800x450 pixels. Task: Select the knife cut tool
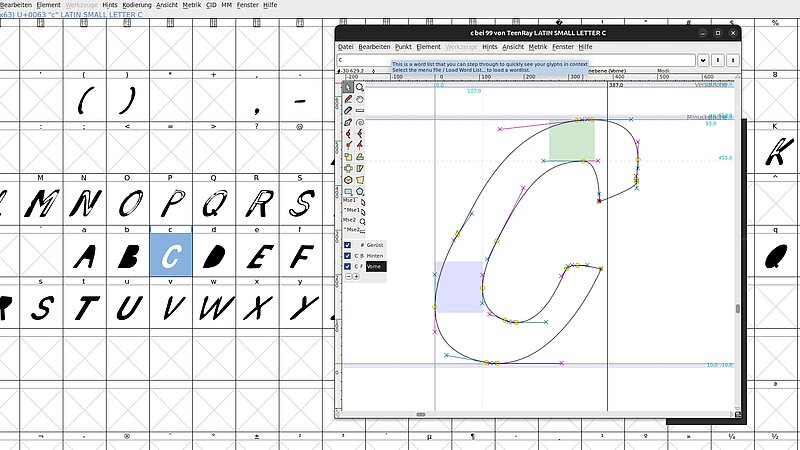point(348,110)
